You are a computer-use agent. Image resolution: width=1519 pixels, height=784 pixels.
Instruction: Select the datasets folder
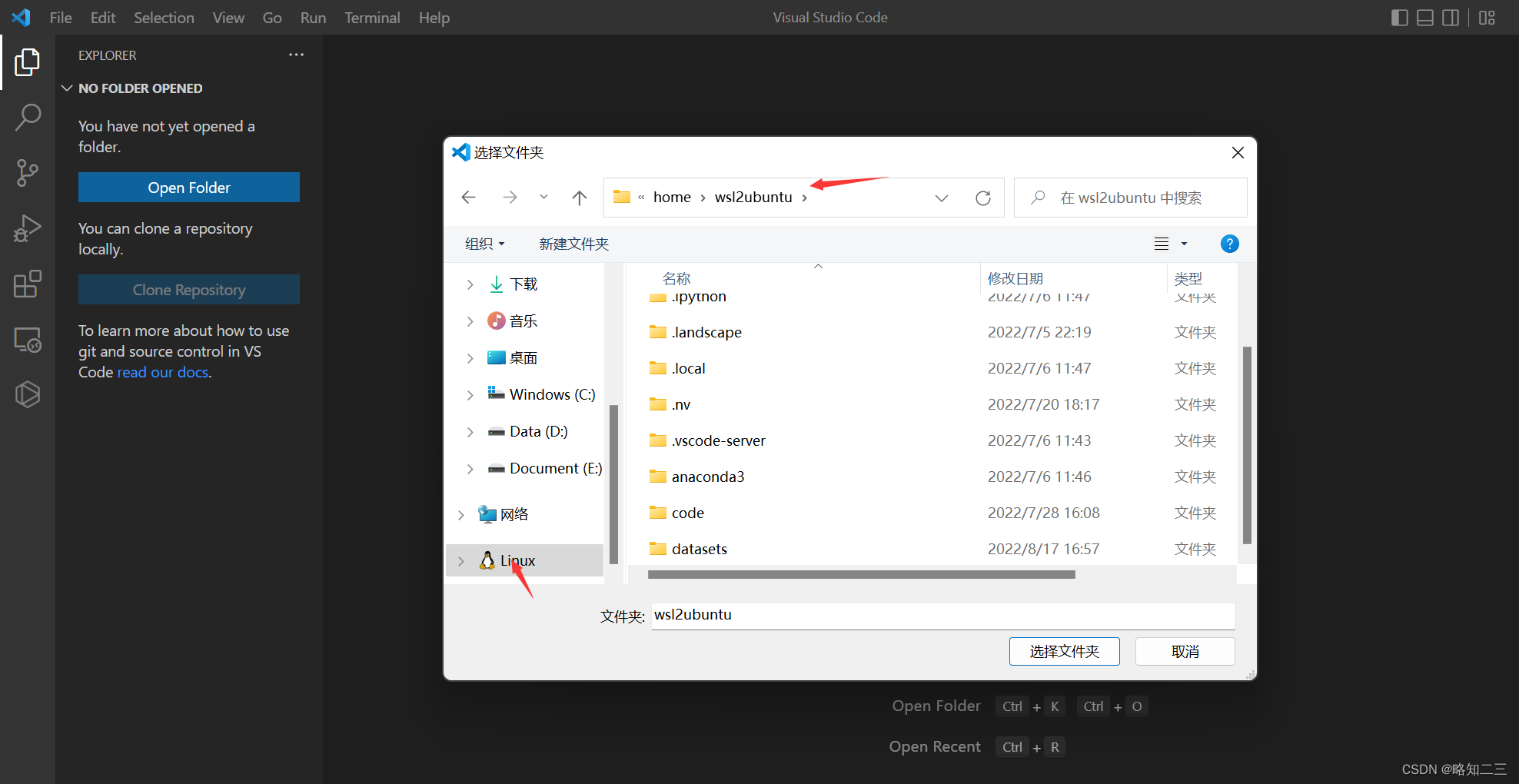click(x=699, y=549)
